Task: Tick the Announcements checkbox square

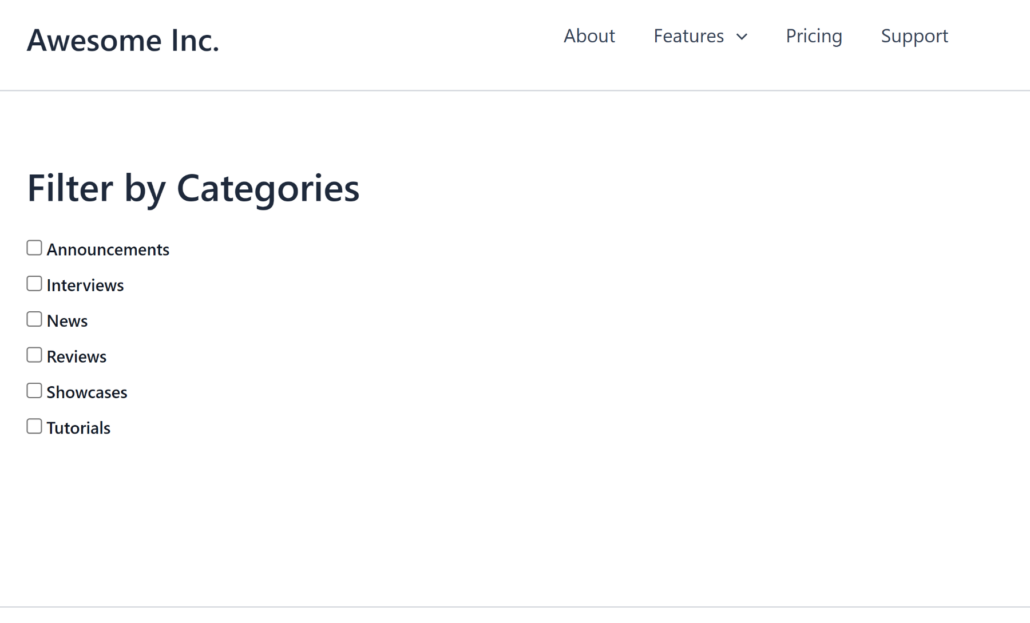Action: coord(34,248)
